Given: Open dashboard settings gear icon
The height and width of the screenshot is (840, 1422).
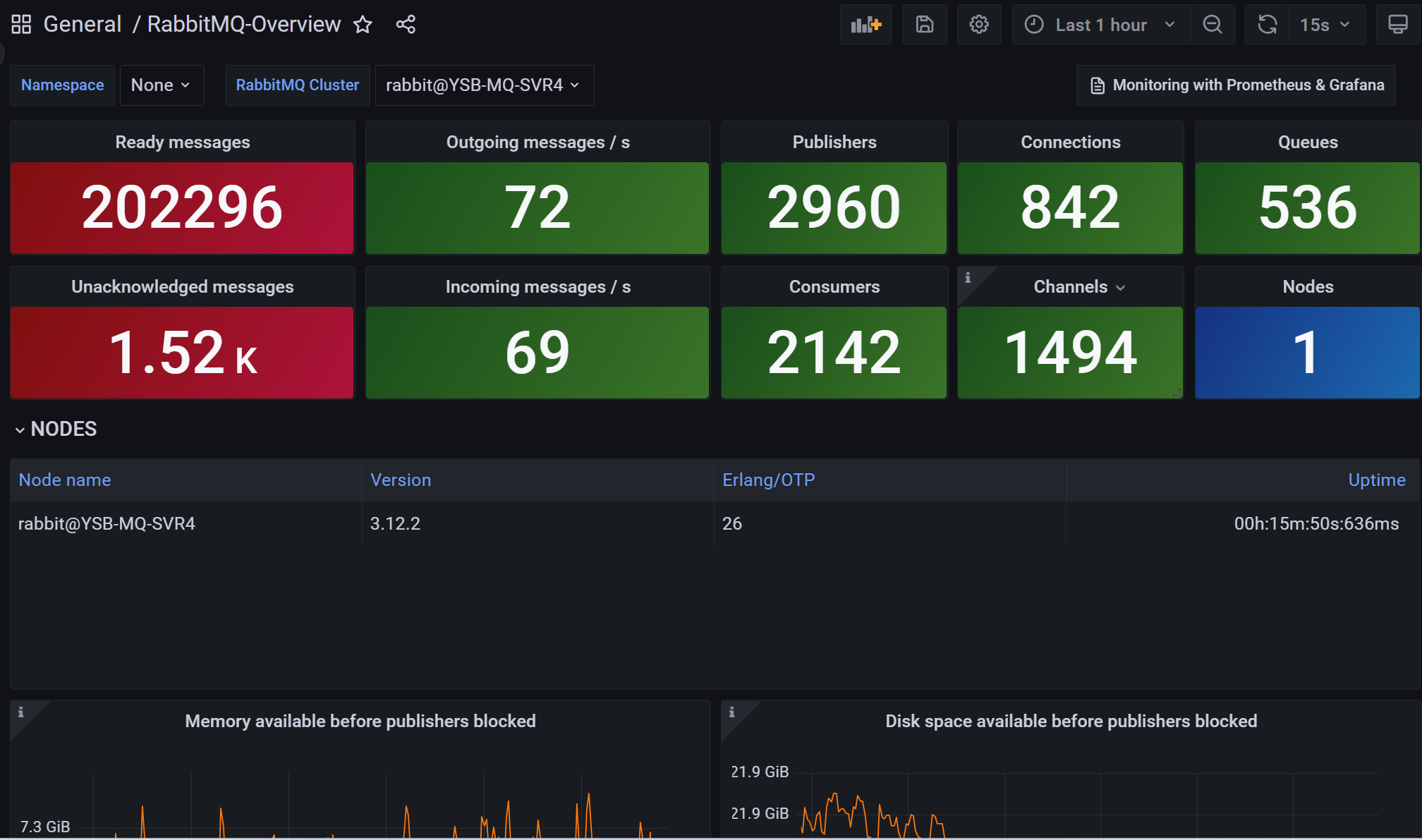Looking at the screenshot, I should 978,25.
